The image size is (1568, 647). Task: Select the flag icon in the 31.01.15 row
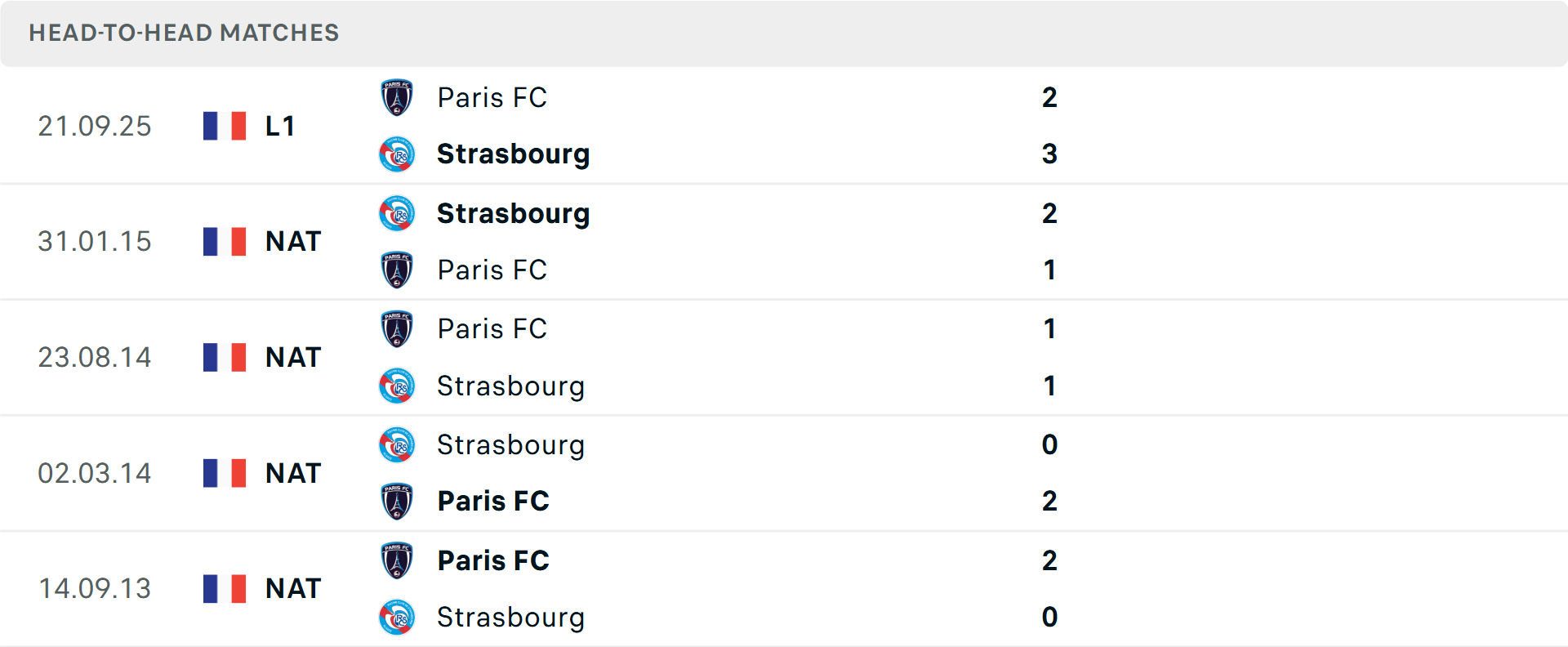coord(224,241)
